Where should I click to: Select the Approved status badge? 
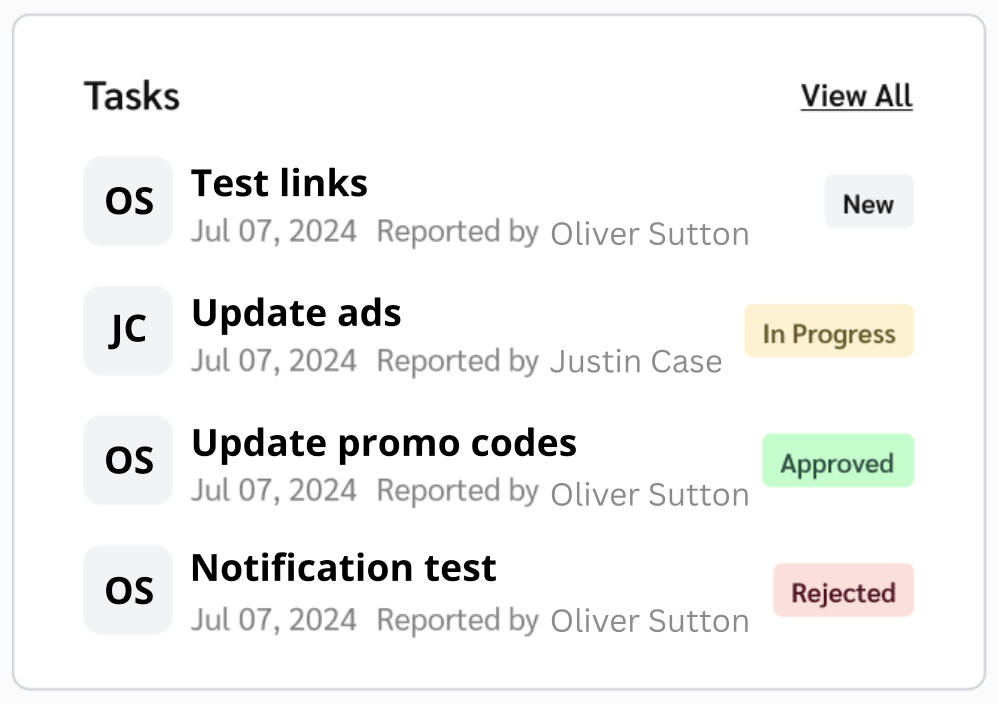click(838, 460)
